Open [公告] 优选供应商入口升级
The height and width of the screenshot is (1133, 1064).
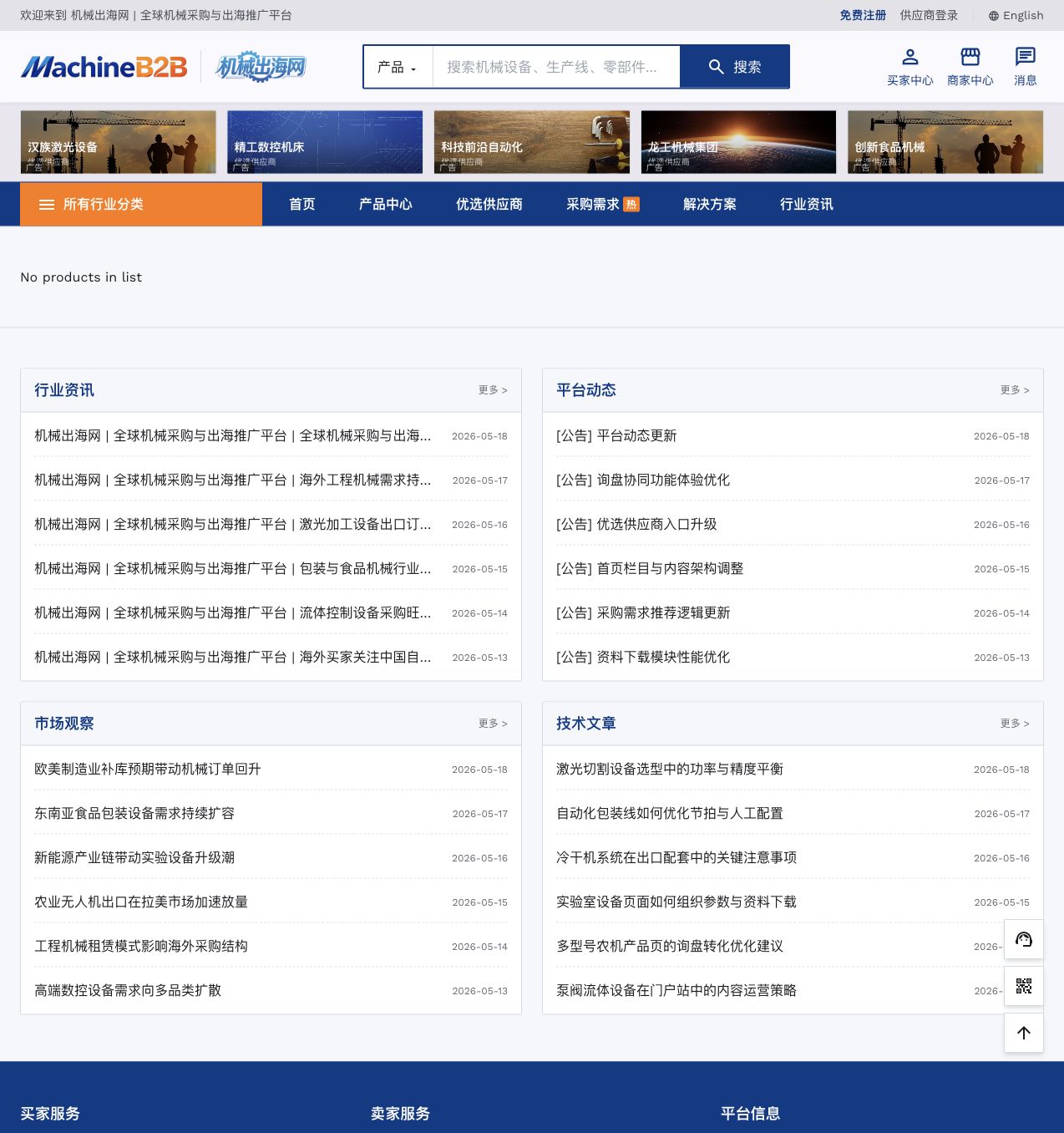(x=636, y=525)
